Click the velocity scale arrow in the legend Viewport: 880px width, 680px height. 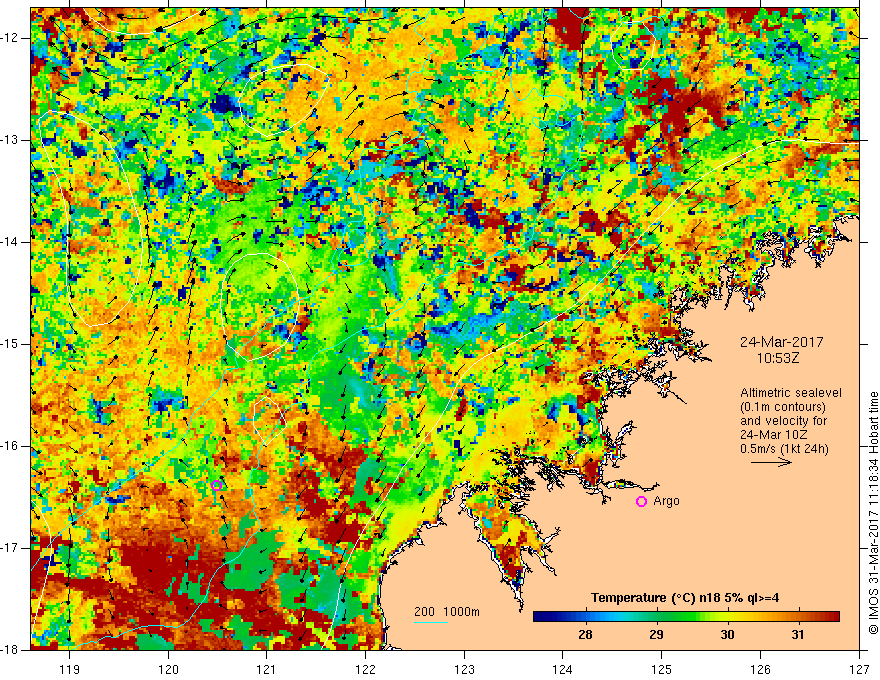coord(772,462)
